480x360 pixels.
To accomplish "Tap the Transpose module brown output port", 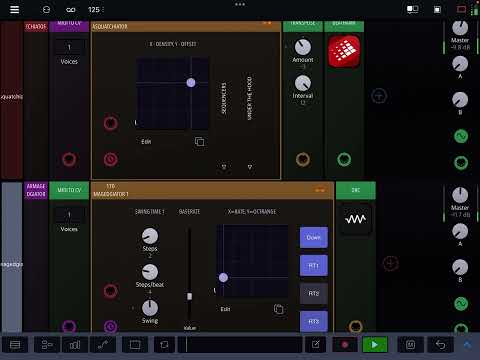I will (303, 160).
